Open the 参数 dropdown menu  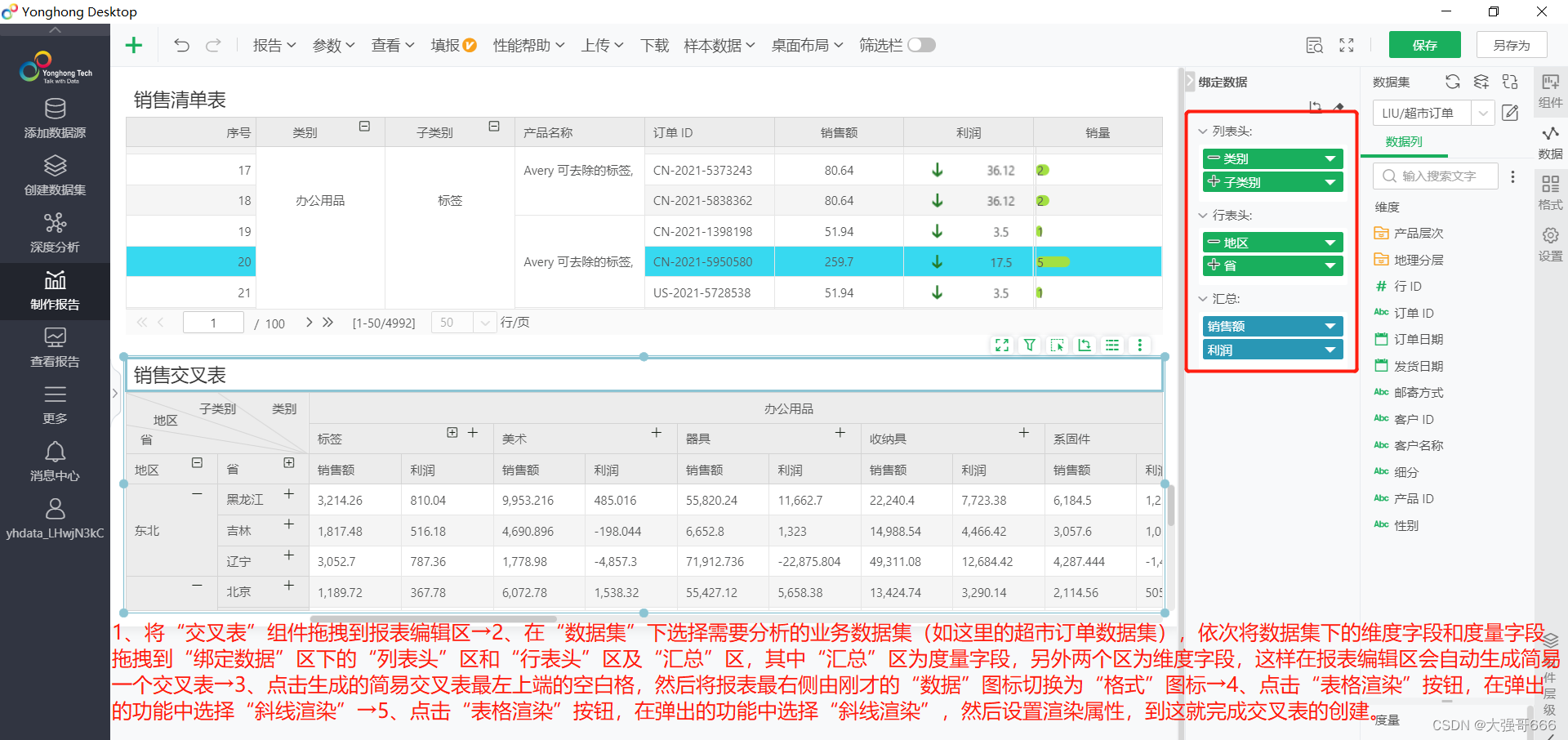click(x=333, y=45)
